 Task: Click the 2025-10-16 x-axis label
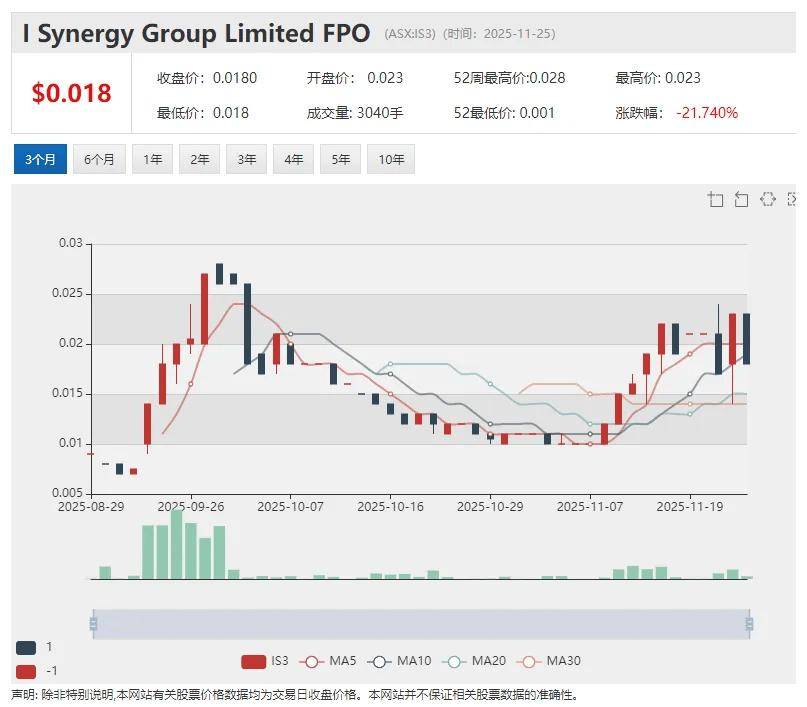coord(390,507)
